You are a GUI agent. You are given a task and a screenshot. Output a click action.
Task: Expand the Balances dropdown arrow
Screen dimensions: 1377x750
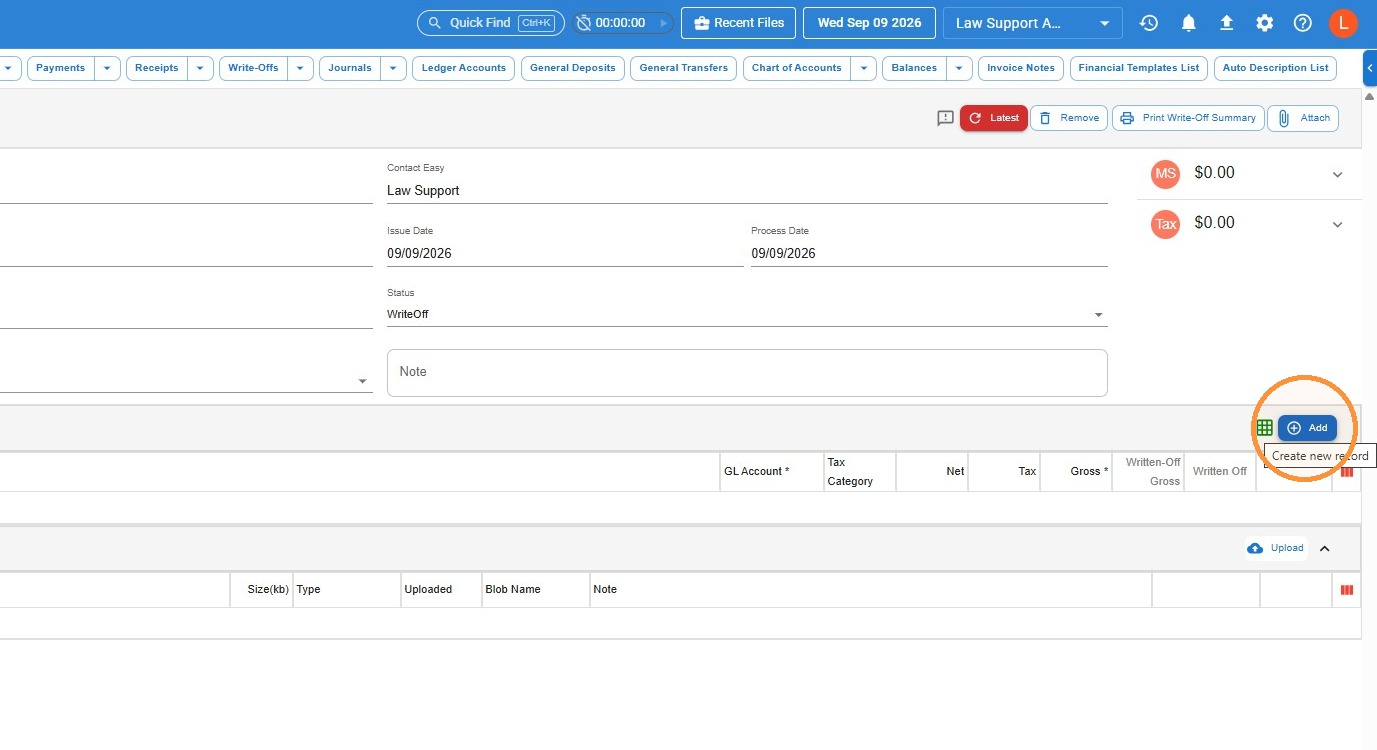[x=960, y=68]
